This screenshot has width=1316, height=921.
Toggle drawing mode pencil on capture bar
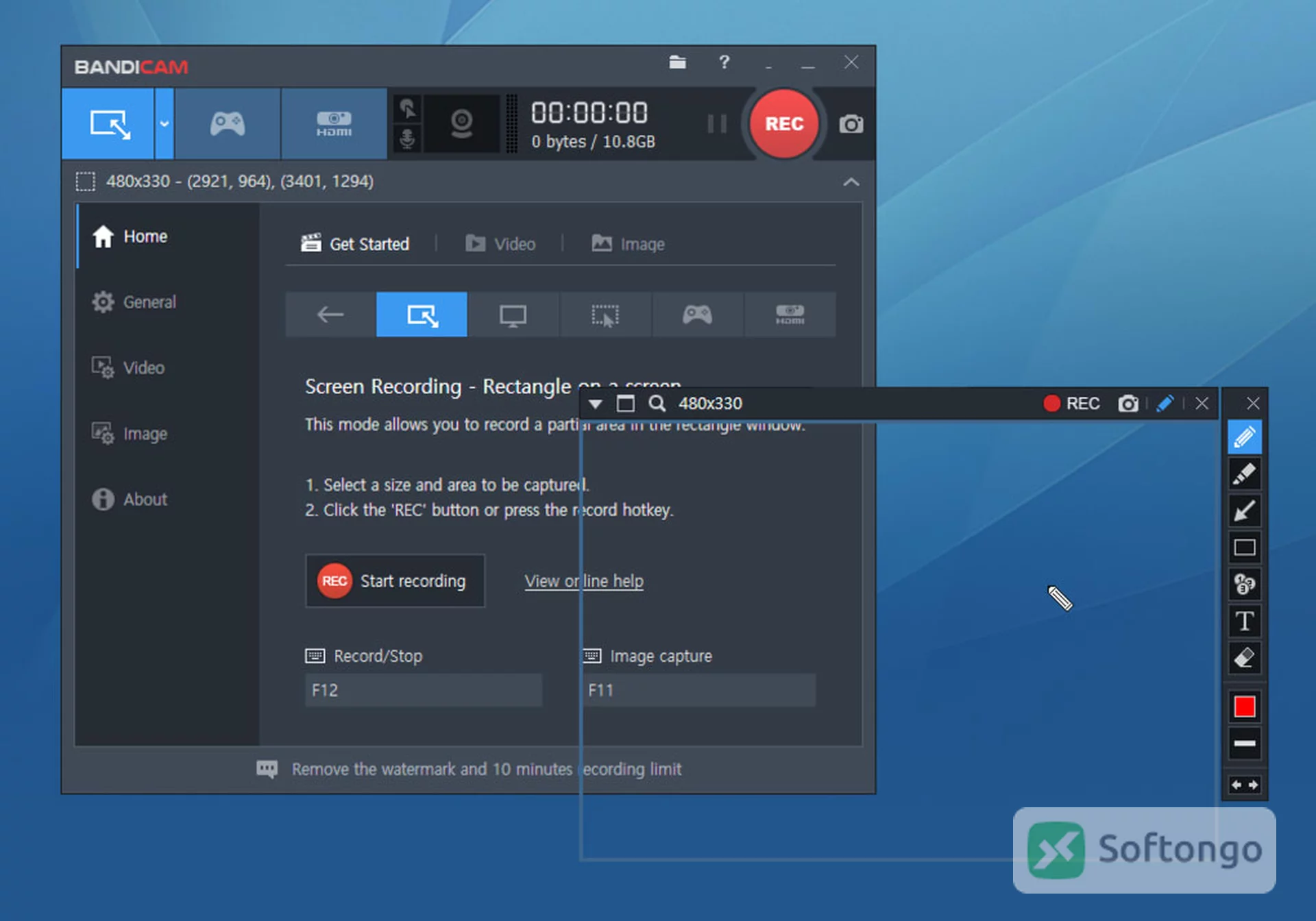coord(1165,404)
